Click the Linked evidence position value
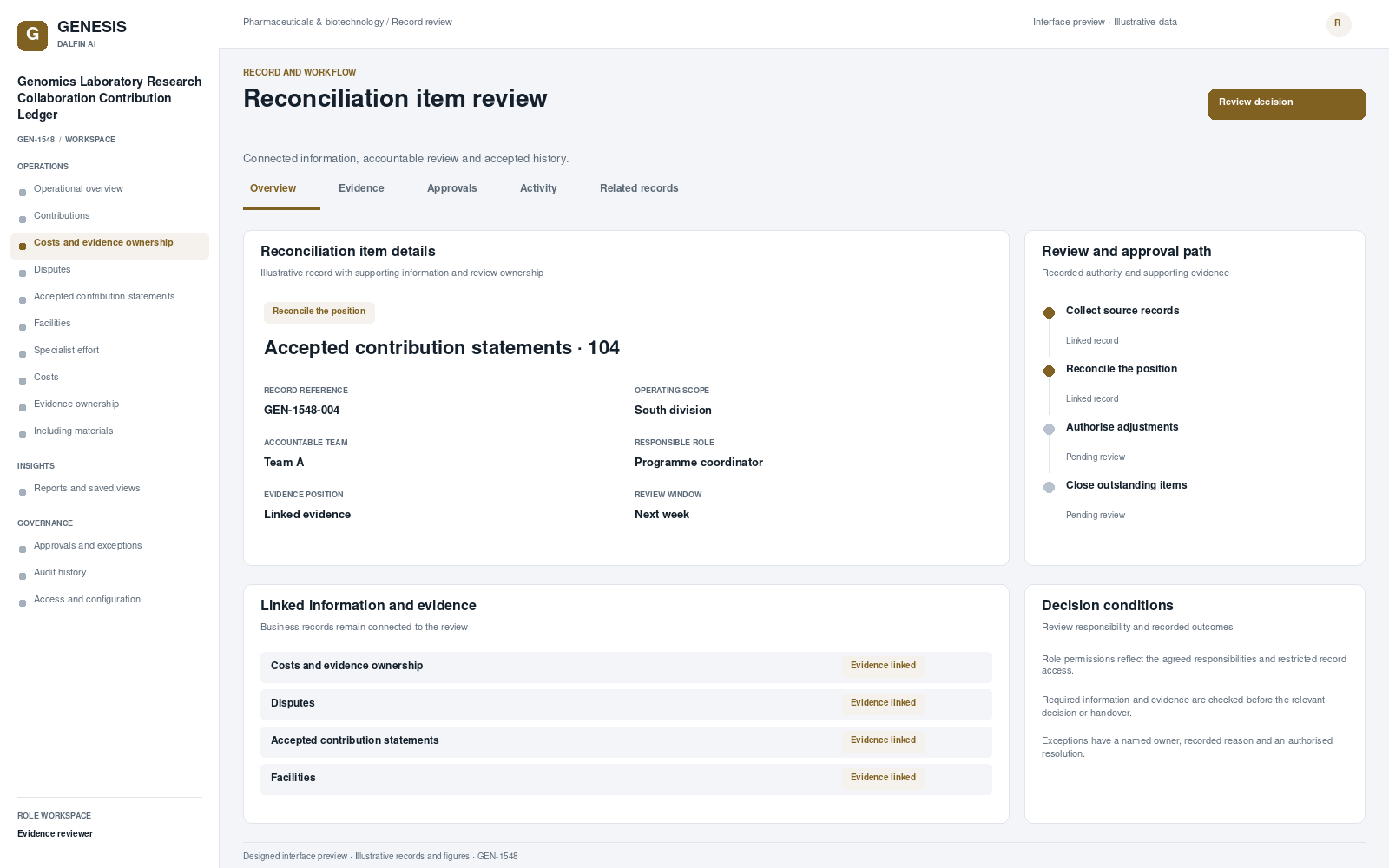Image resolution: width=1389 pixels, height=868 pixels. (307, 515)
